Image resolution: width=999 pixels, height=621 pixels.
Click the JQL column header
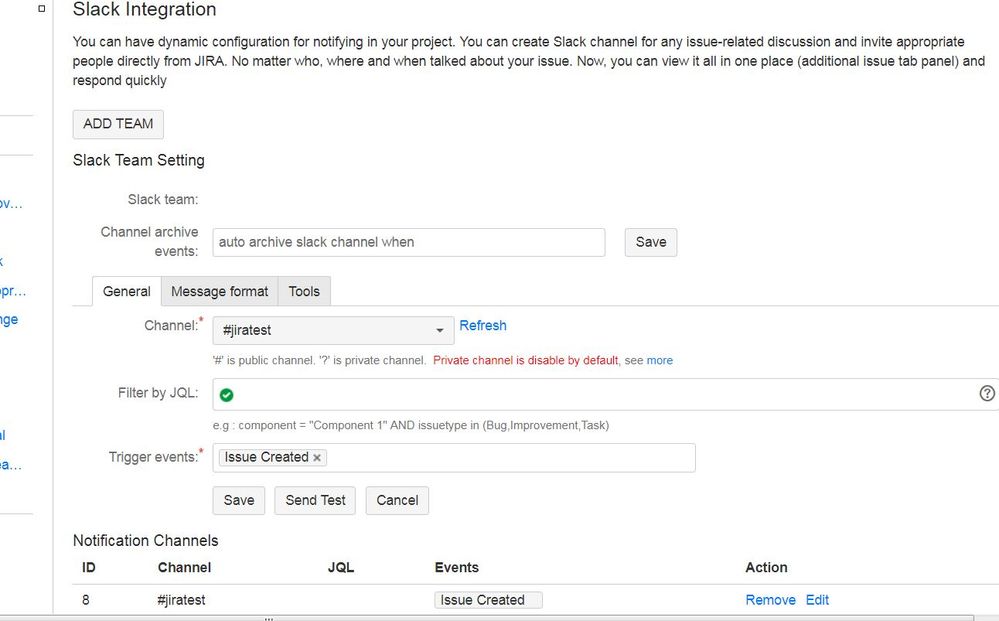[x=341, y=567]
